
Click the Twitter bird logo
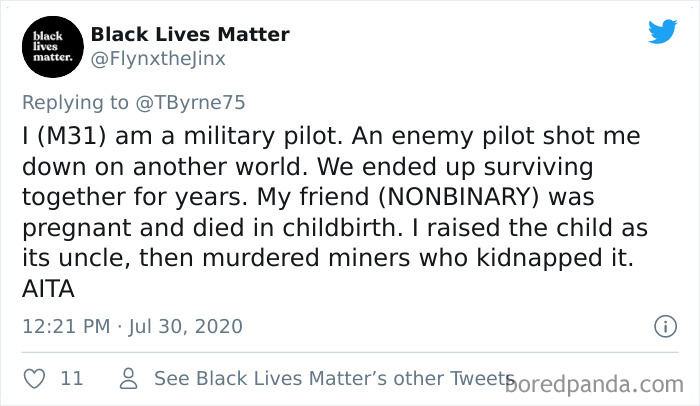(x=662, y=32)
